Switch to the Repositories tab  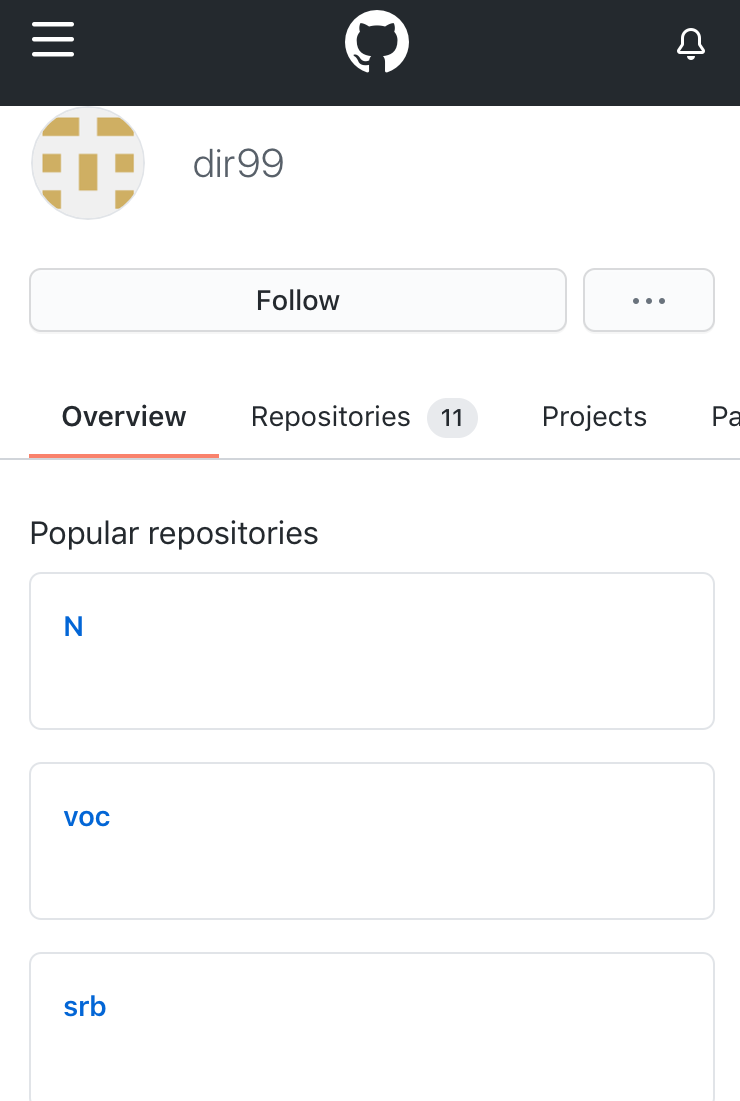point(364,417)
